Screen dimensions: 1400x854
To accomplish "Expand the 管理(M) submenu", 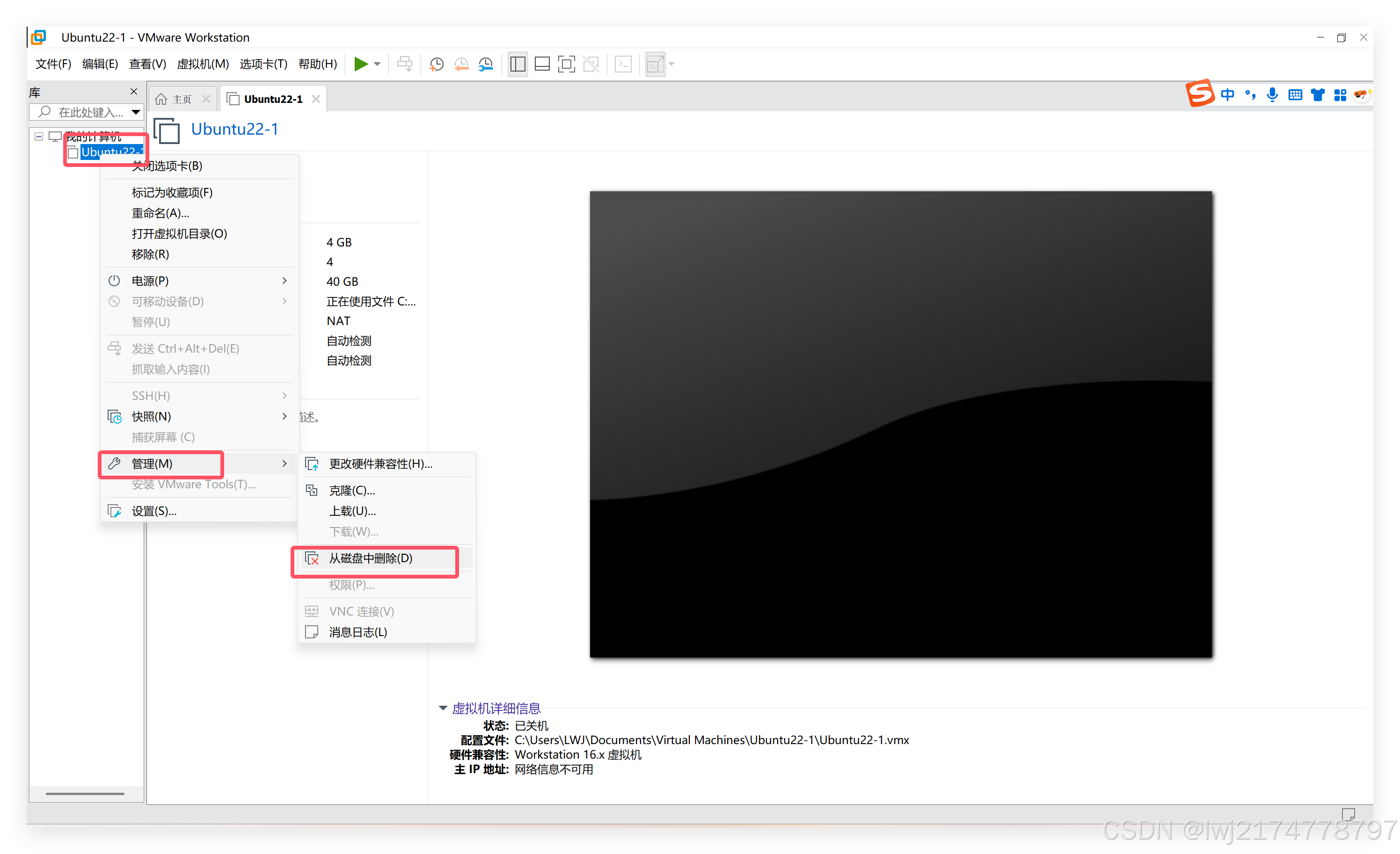I will coord(199,464).
